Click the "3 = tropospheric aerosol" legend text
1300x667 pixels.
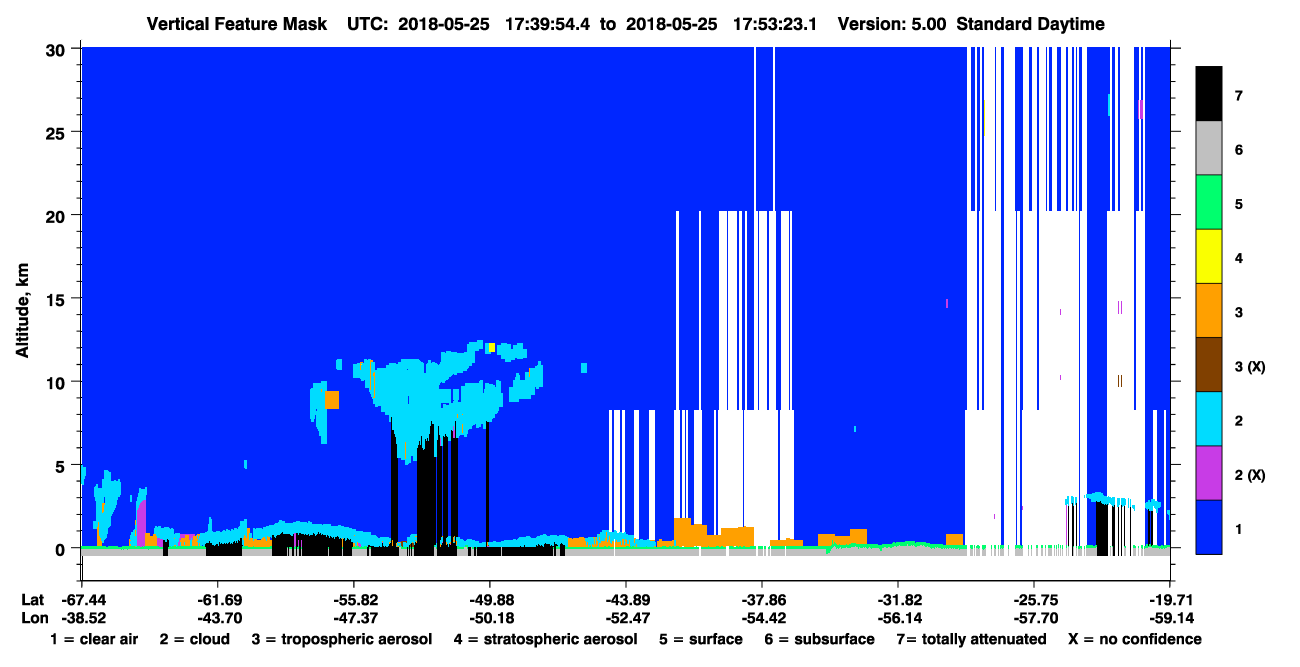coord(342,639)
